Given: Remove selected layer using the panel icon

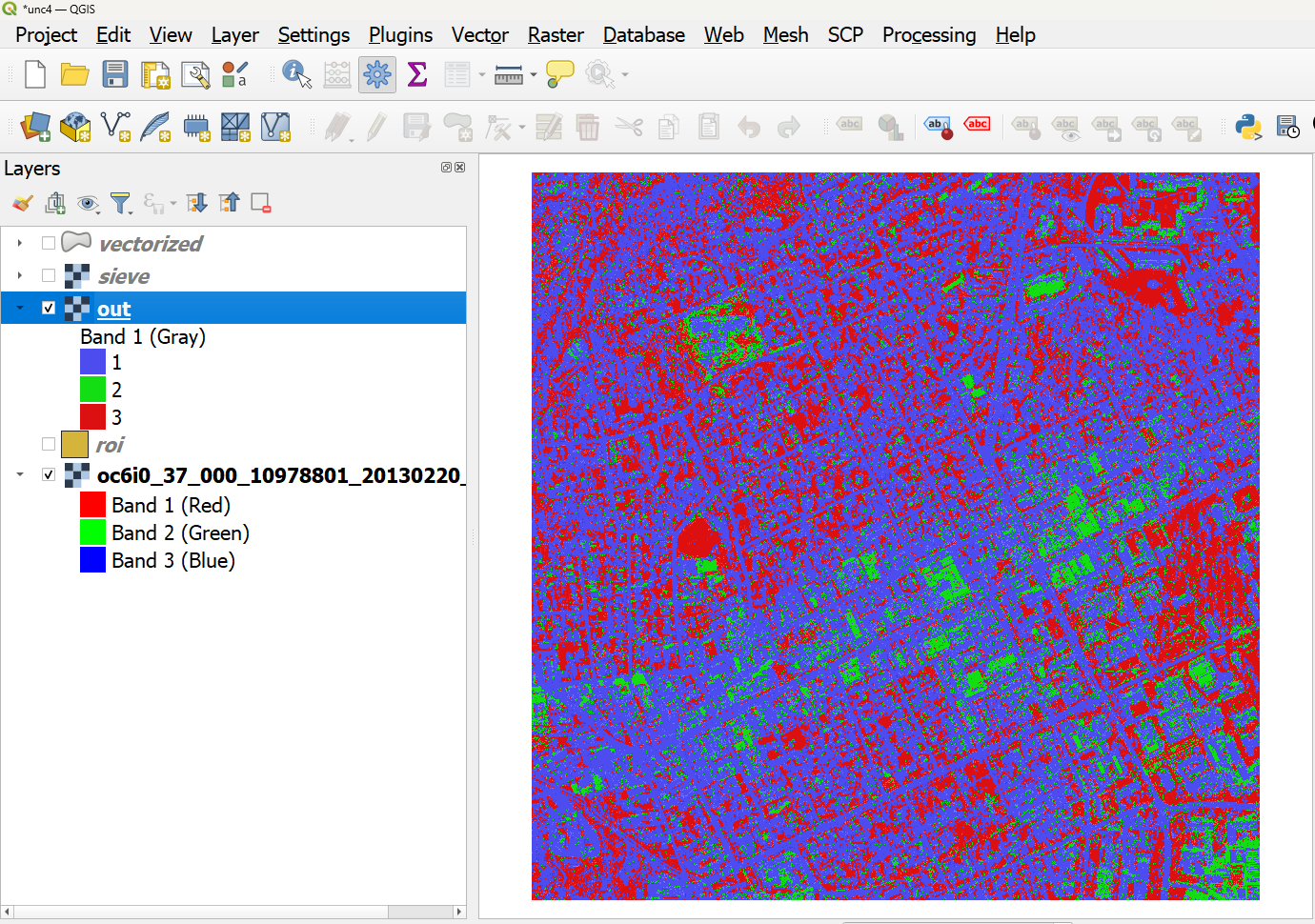Looking at the screenshot, I should (x=259, y=202).
